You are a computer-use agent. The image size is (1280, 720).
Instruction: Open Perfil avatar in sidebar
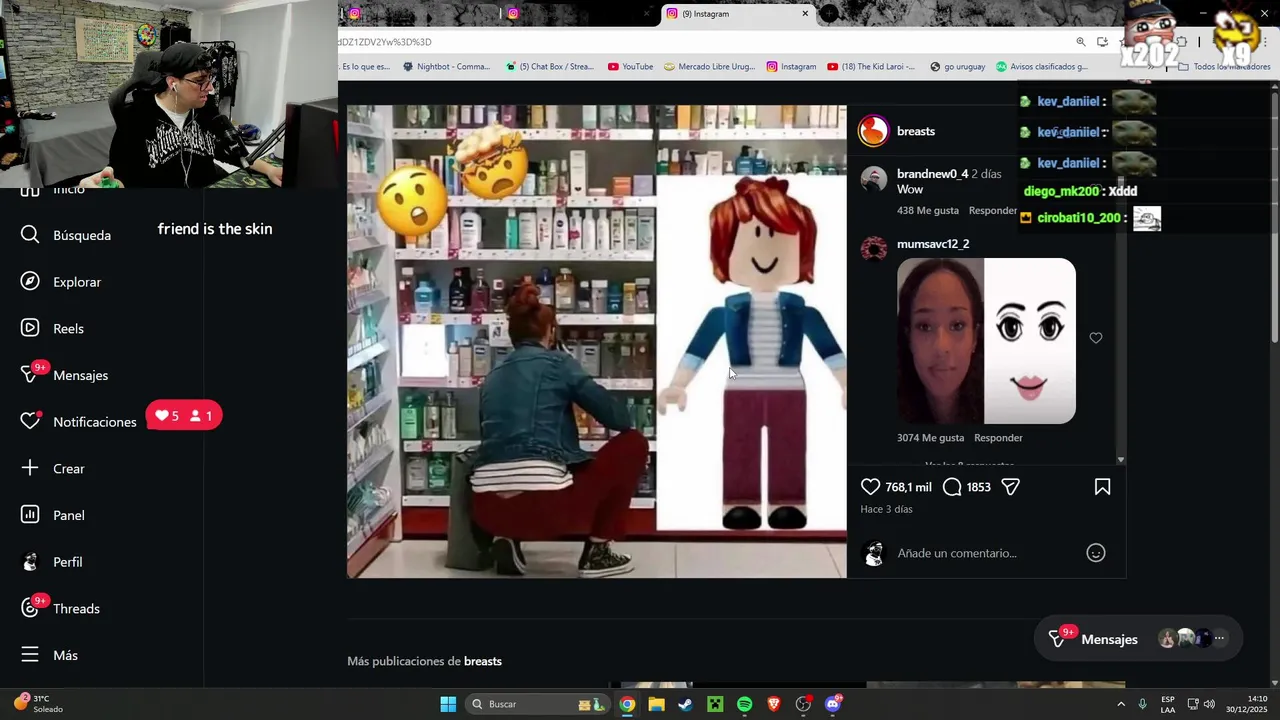(x=31, y=562)
